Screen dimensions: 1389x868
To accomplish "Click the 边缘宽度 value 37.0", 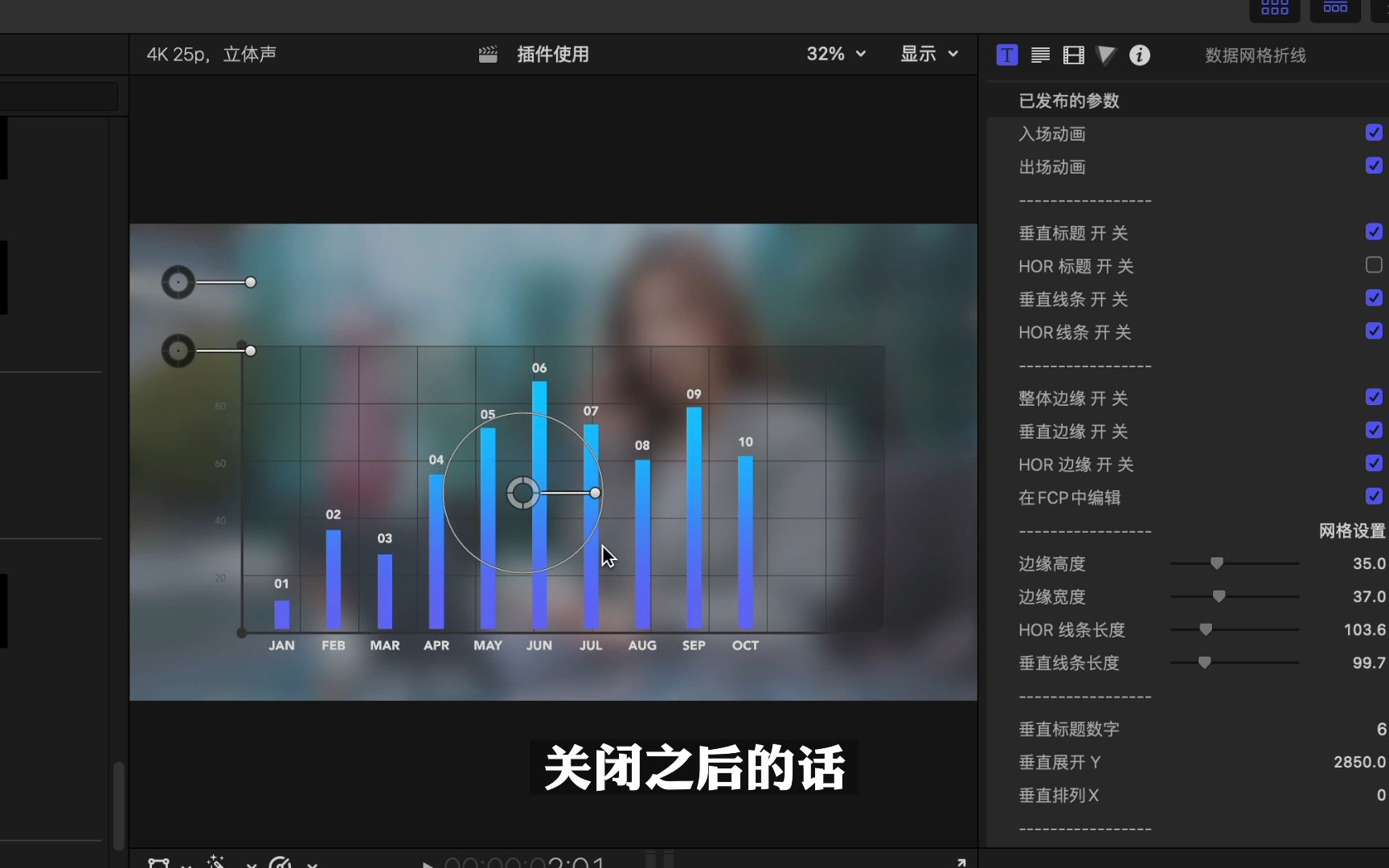I will pos(1369,596).
